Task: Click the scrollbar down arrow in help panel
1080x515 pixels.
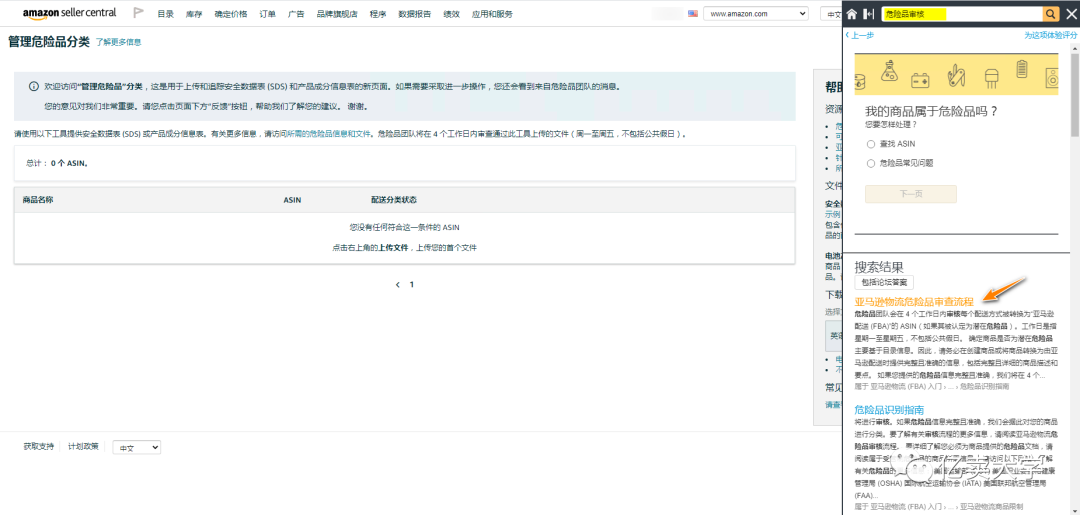Action: pos(1075,509)
